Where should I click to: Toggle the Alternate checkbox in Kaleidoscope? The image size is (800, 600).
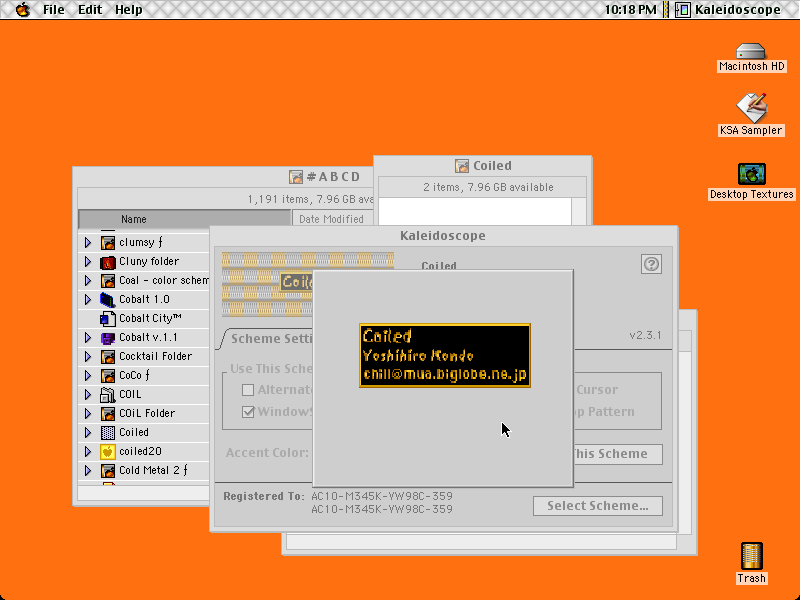[x=248, y=390]
